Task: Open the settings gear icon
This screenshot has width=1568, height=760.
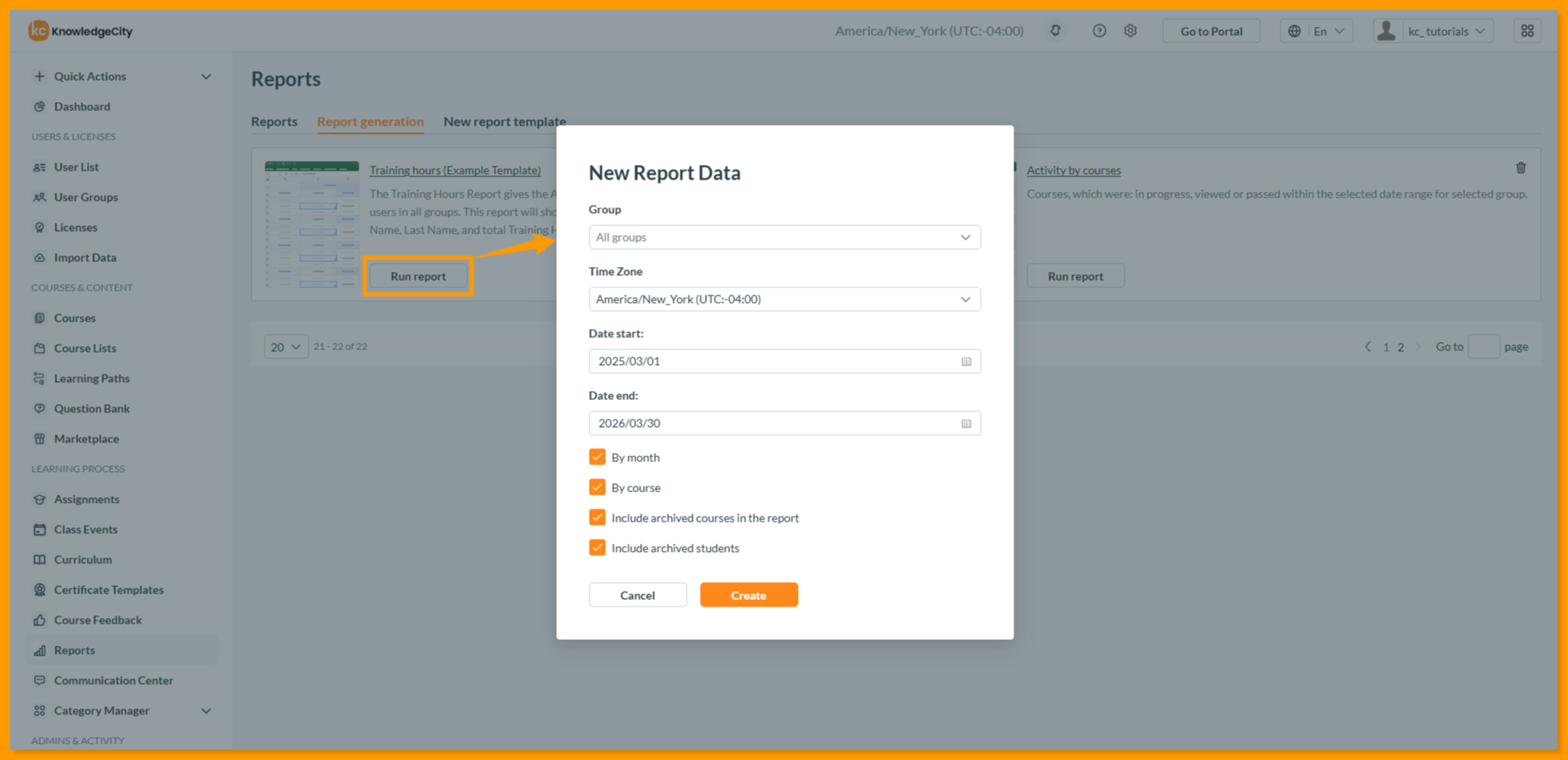Action: [1130, 31]
